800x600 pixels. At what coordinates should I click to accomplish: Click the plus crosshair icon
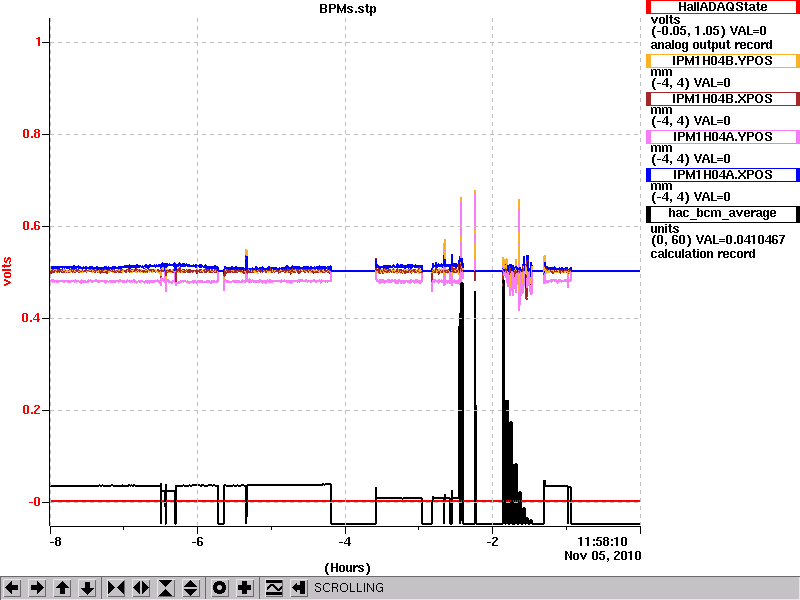coord(245,588)
